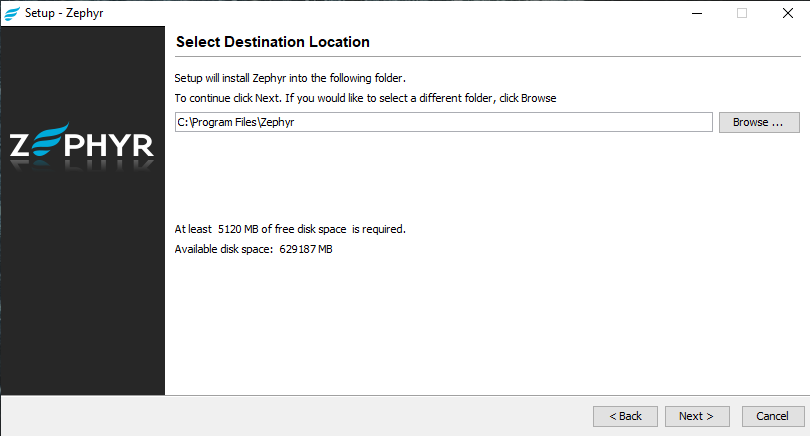Minimize the Setup window
The width and height of the screenshot is (810, 436).
[x=696, y=13]
